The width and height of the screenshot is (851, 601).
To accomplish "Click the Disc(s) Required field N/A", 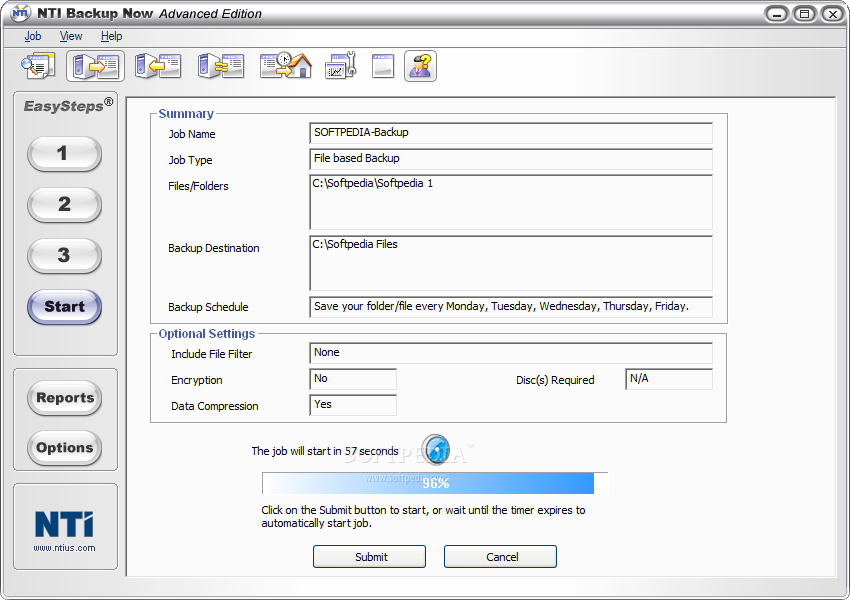I will click(x=669, y=379).
